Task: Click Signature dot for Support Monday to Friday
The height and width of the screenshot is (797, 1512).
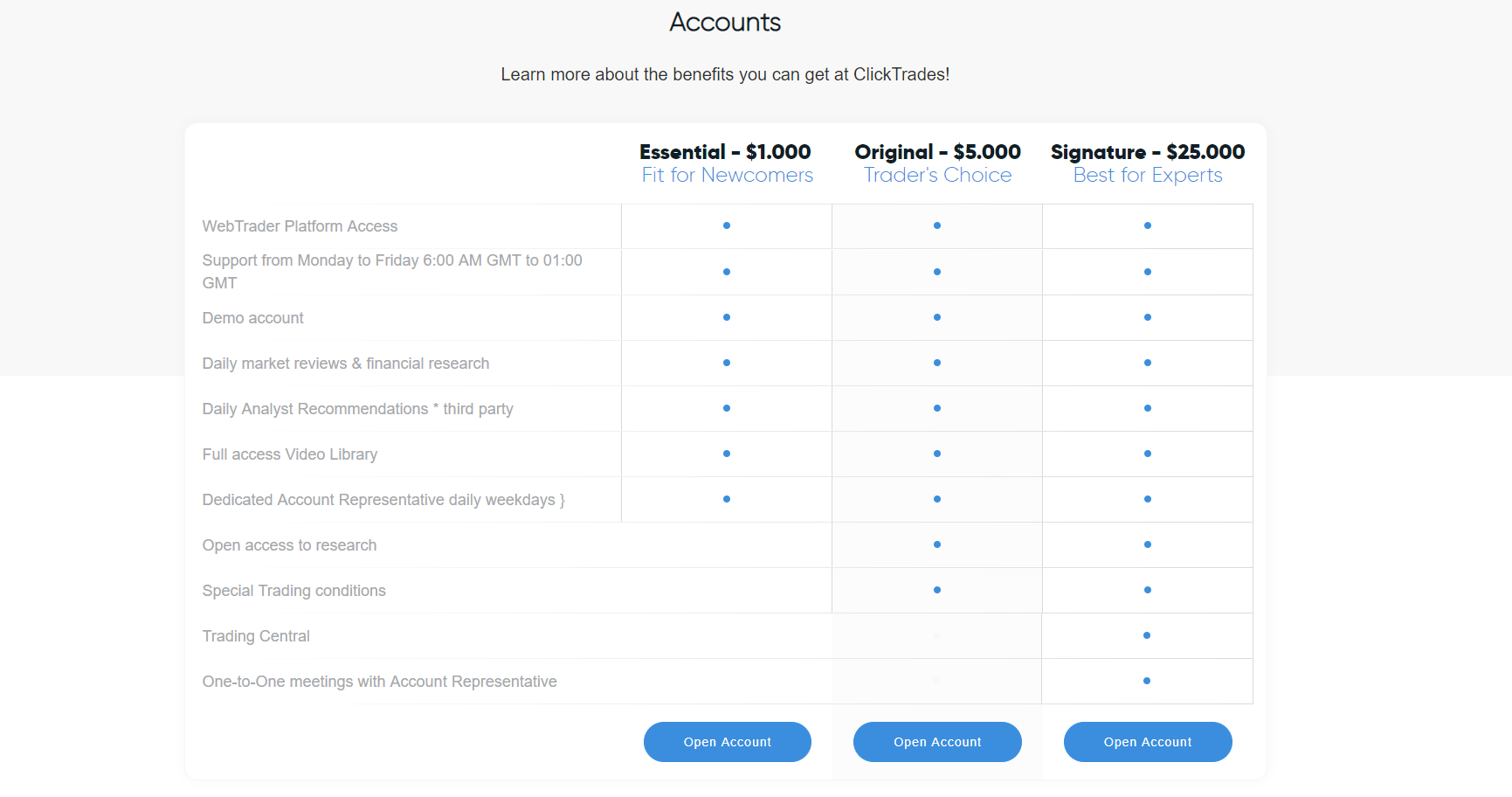Action: pos(1148,272)
